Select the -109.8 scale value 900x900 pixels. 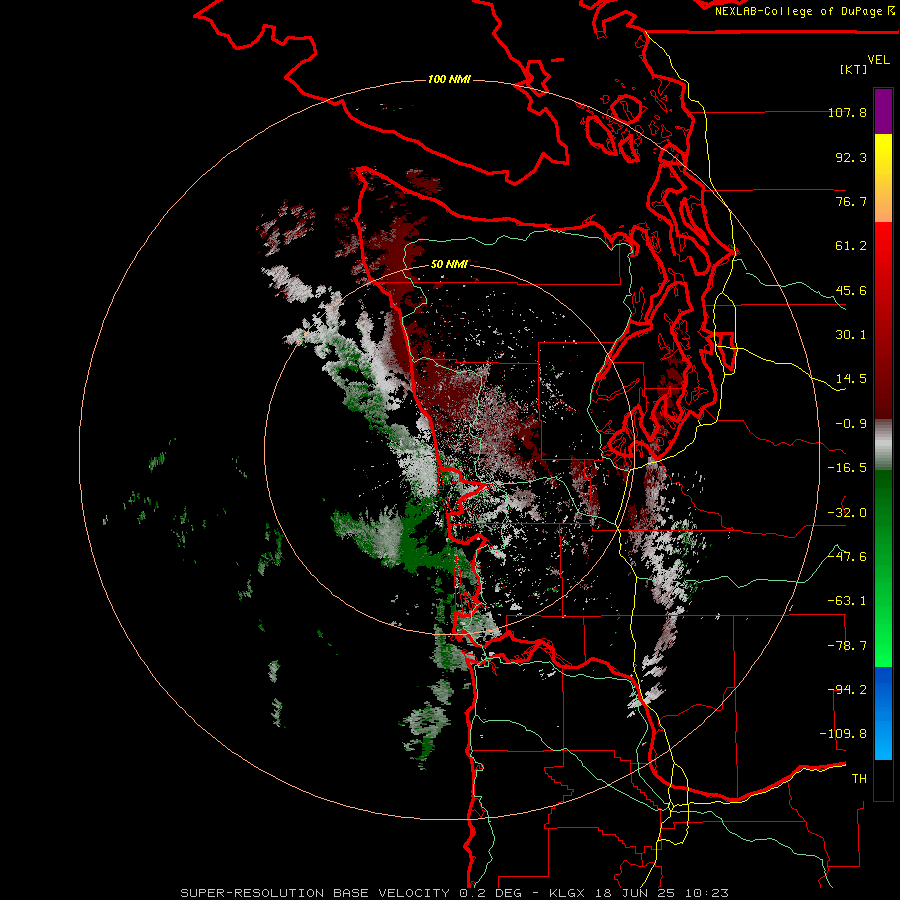click(x=843, y=734)
